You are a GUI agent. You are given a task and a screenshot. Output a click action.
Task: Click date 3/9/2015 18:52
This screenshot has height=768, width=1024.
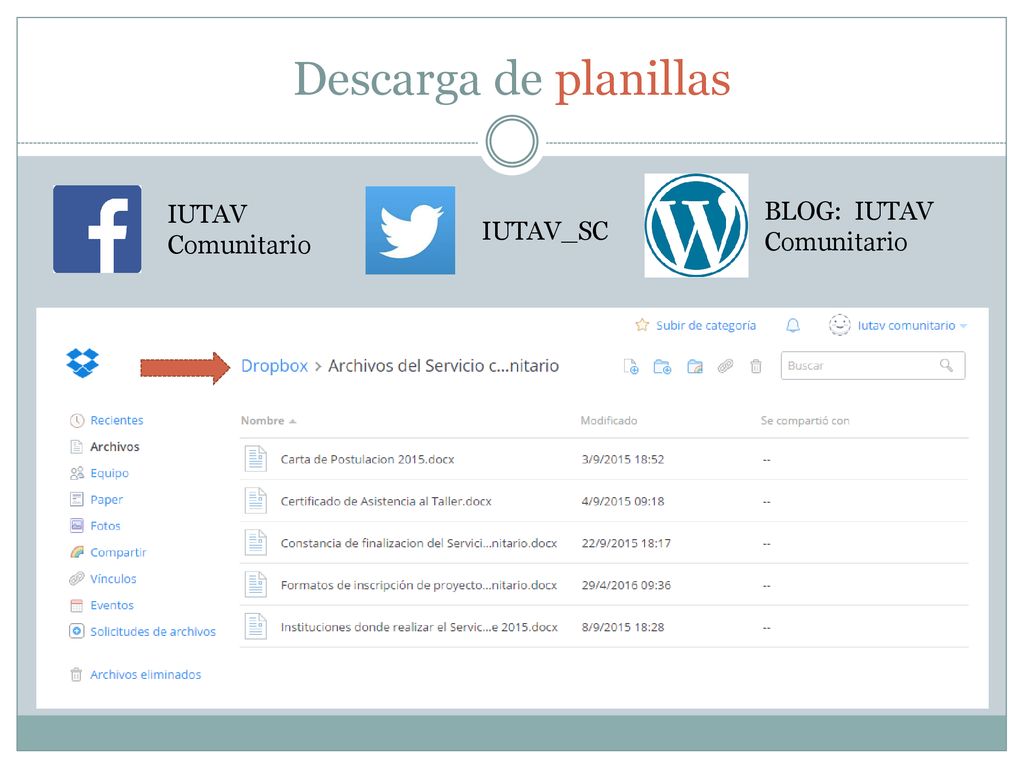pyautogui.click(x=623, y=459)
